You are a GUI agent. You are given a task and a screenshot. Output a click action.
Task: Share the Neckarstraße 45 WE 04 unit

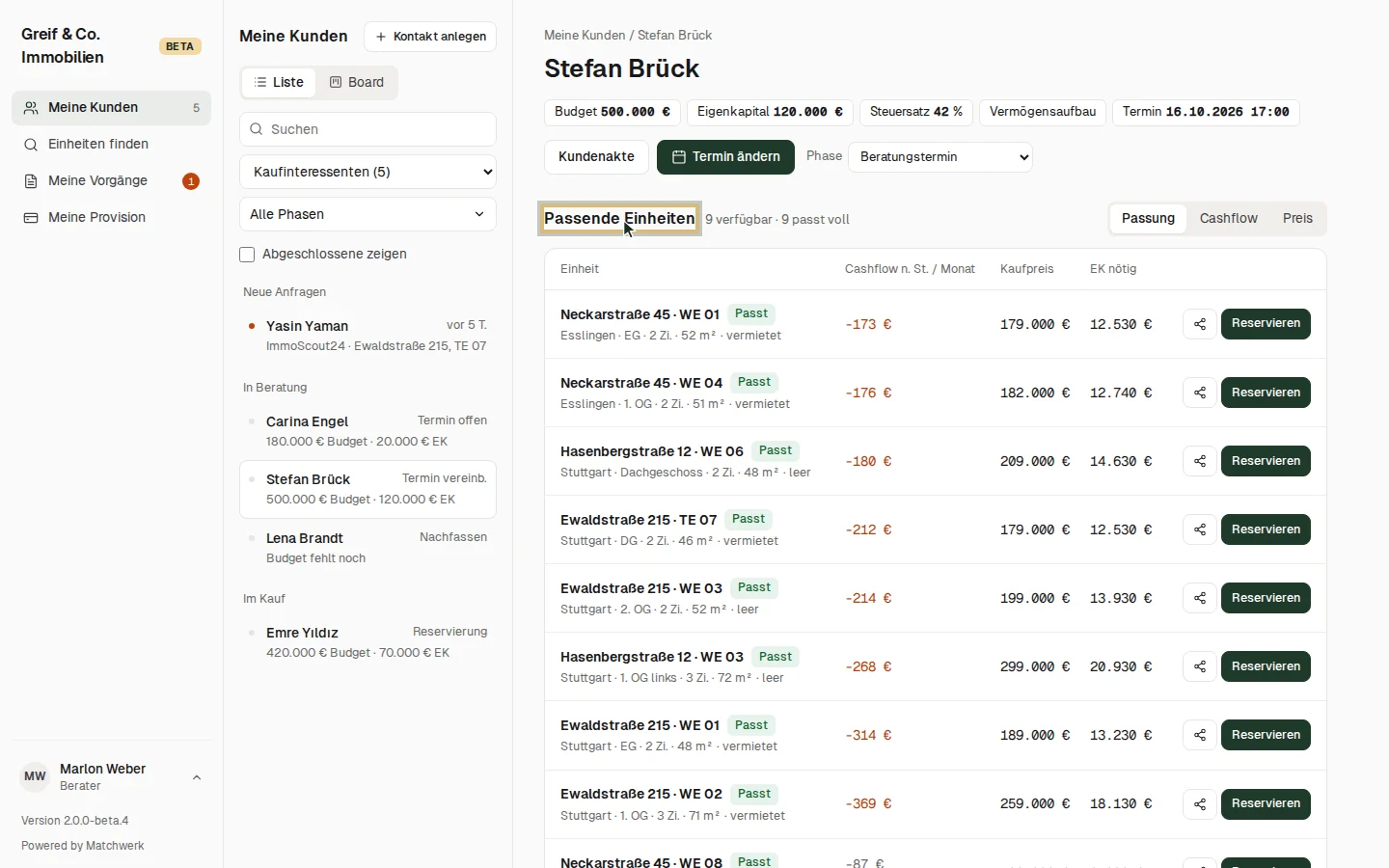(1200, 393)
